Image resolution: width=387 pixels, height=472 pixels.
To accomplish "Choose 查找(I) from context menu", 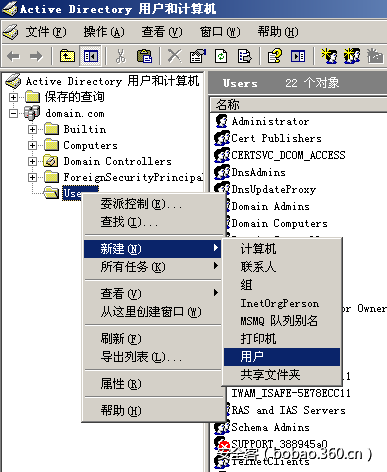I will (x=153, y=222).
